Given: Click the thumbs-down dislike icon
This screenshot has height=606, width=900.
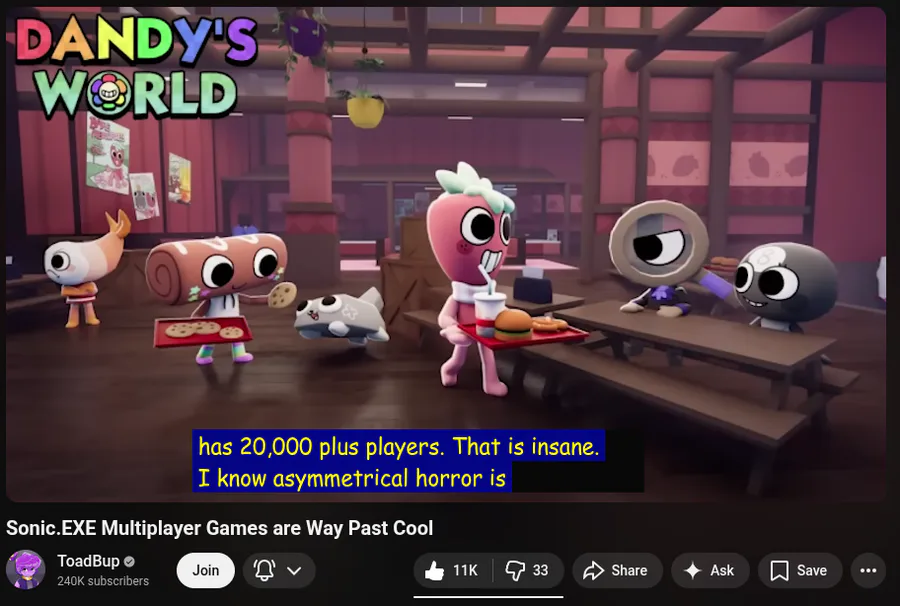Looking at the screenshot, I should click(x=515, y=570).
